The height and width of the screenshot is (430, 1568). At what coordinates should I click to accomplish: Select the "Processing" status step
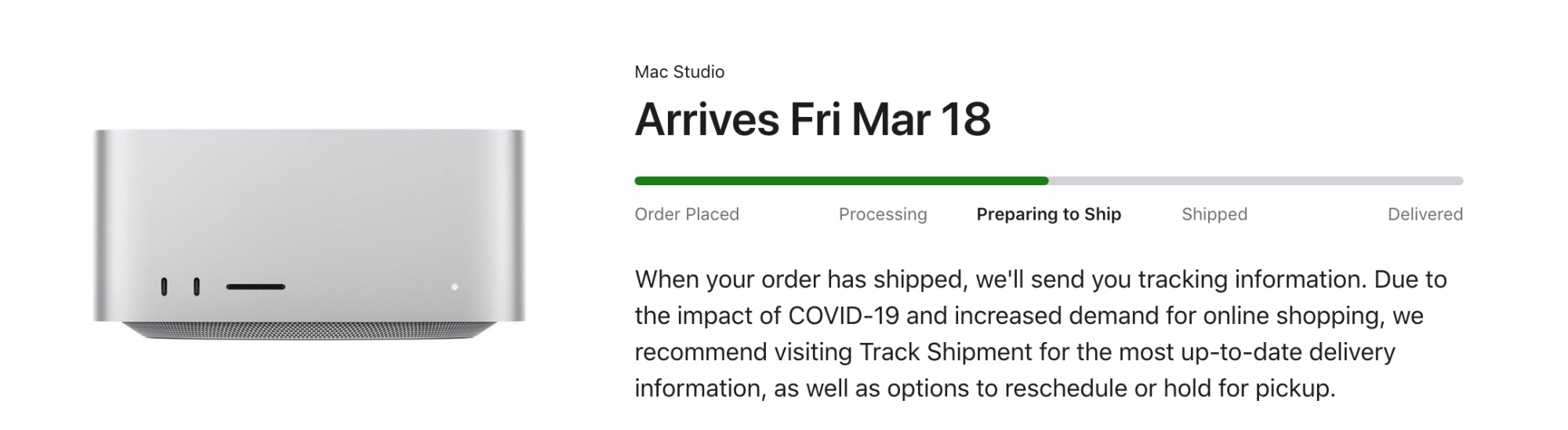point(883,214)
